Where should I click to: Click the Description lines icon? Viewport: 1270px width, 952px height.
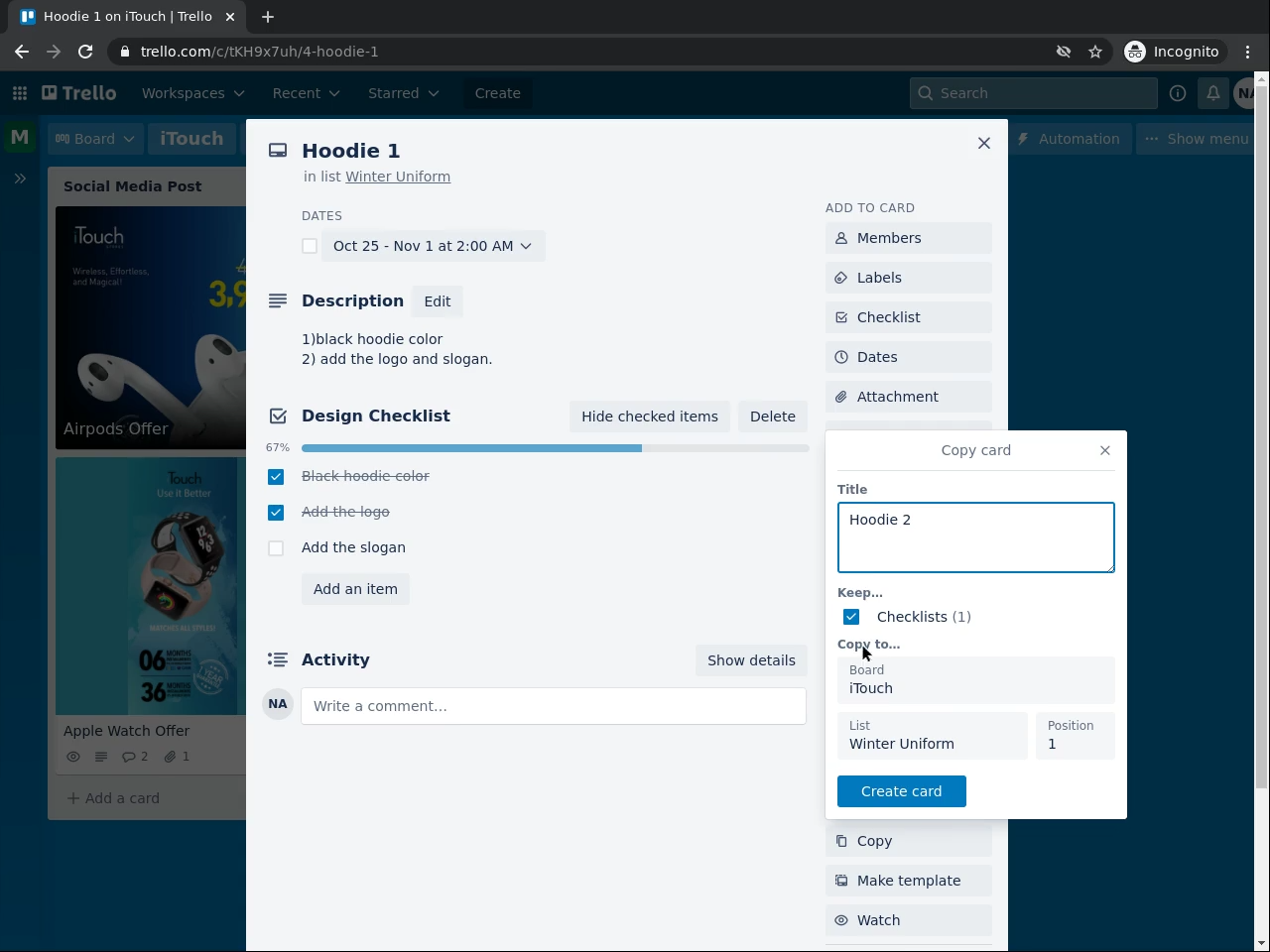(x=278, y=300)
